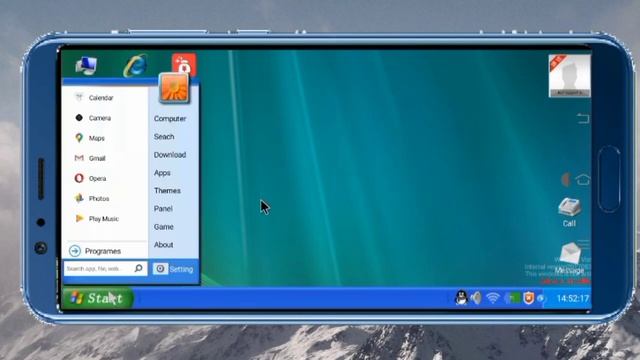This screenshot has height=360, width=640.
Task: Select About in the start menu
Action: click(164, 245)
